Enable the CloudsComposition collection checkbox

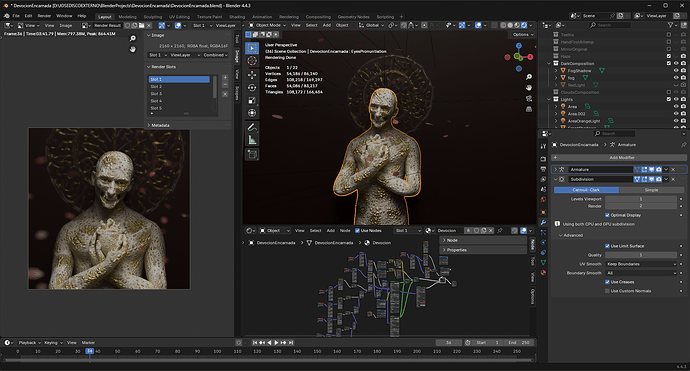coord(669,92)
